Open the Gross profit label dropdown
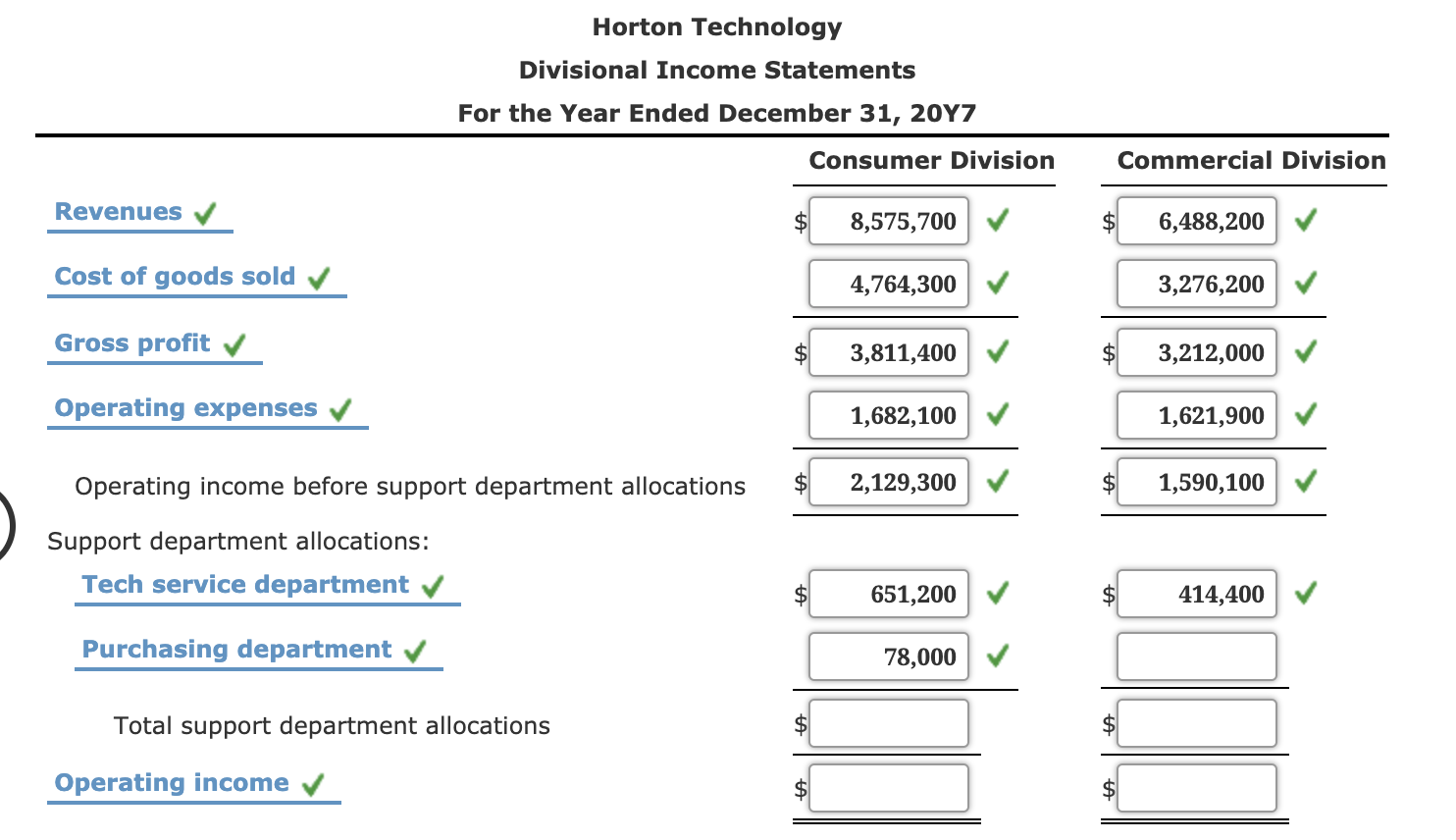Image resolution: width=1456 pixels, height=840 pixels. (132, 343)
